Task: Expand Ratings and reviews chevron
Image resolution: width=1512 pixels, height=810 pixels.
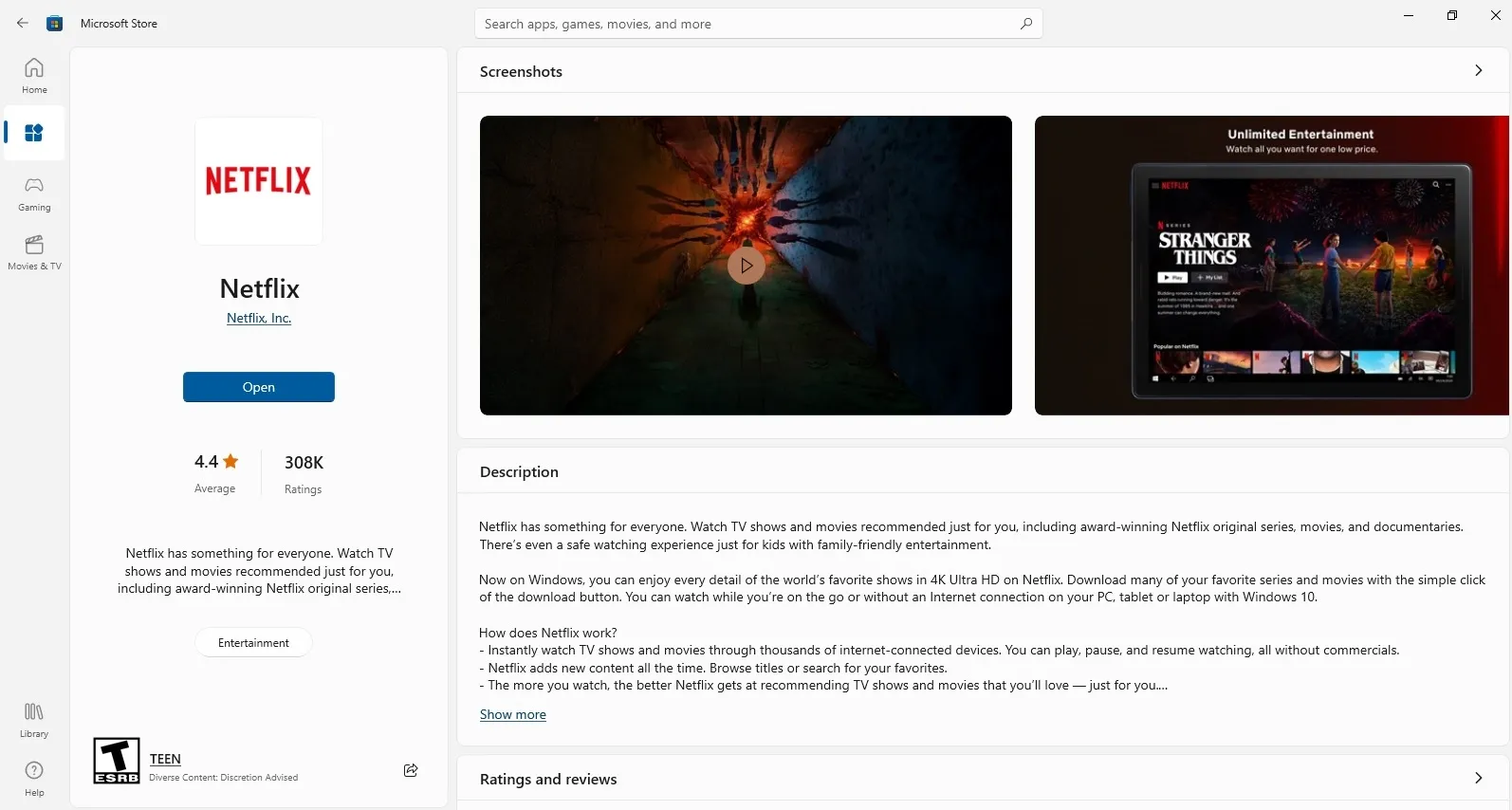Action: 1478,778
